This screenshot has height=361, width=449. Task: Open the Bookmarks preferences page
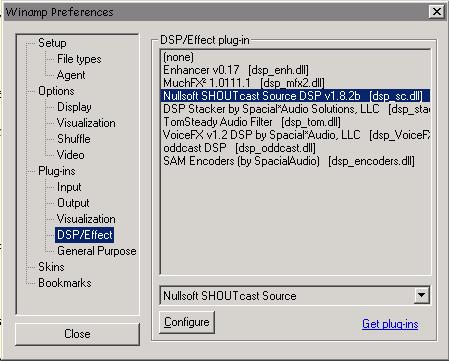point(65,283)
